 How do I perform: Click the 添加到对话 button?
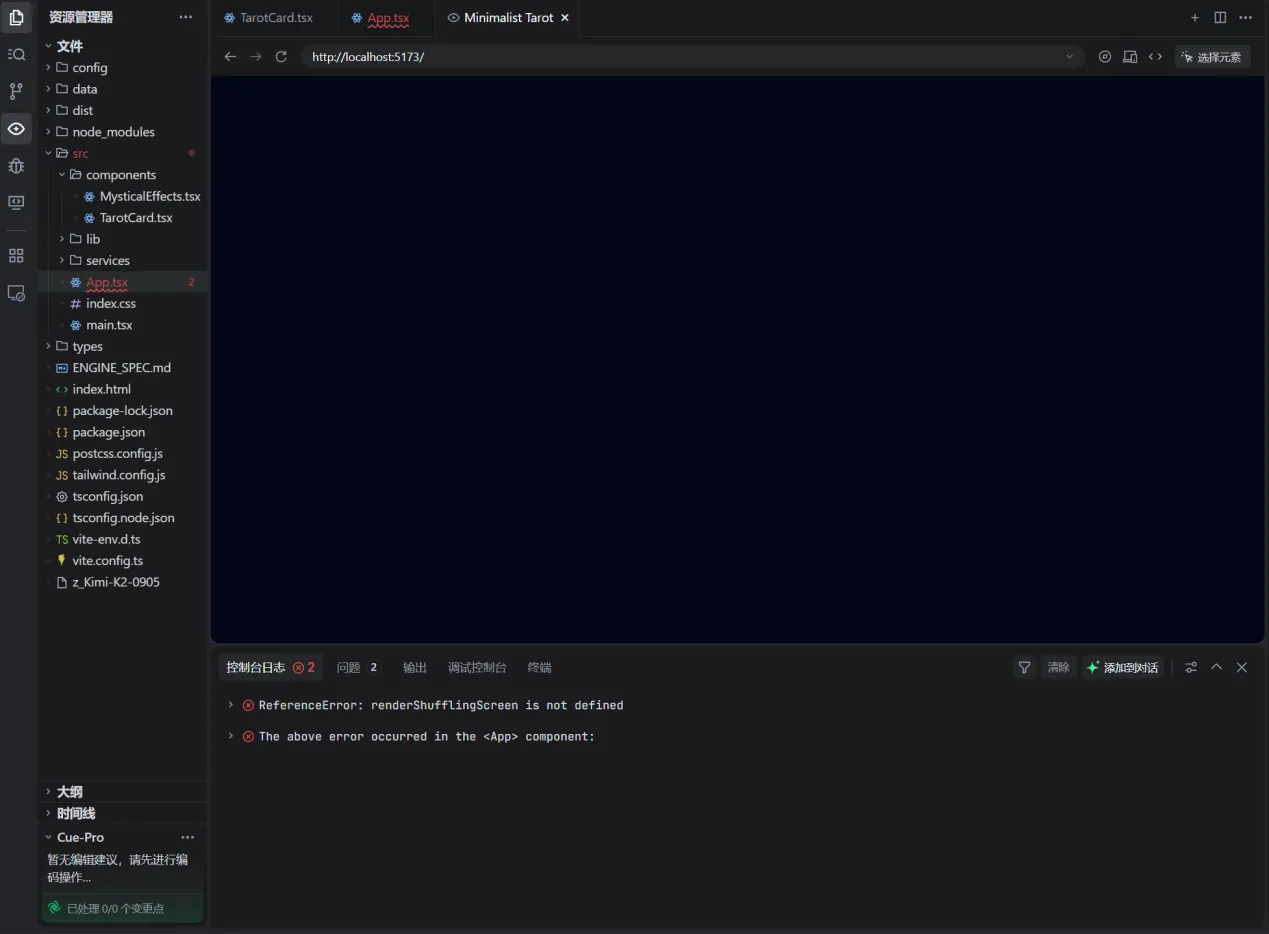(1123, 667)
